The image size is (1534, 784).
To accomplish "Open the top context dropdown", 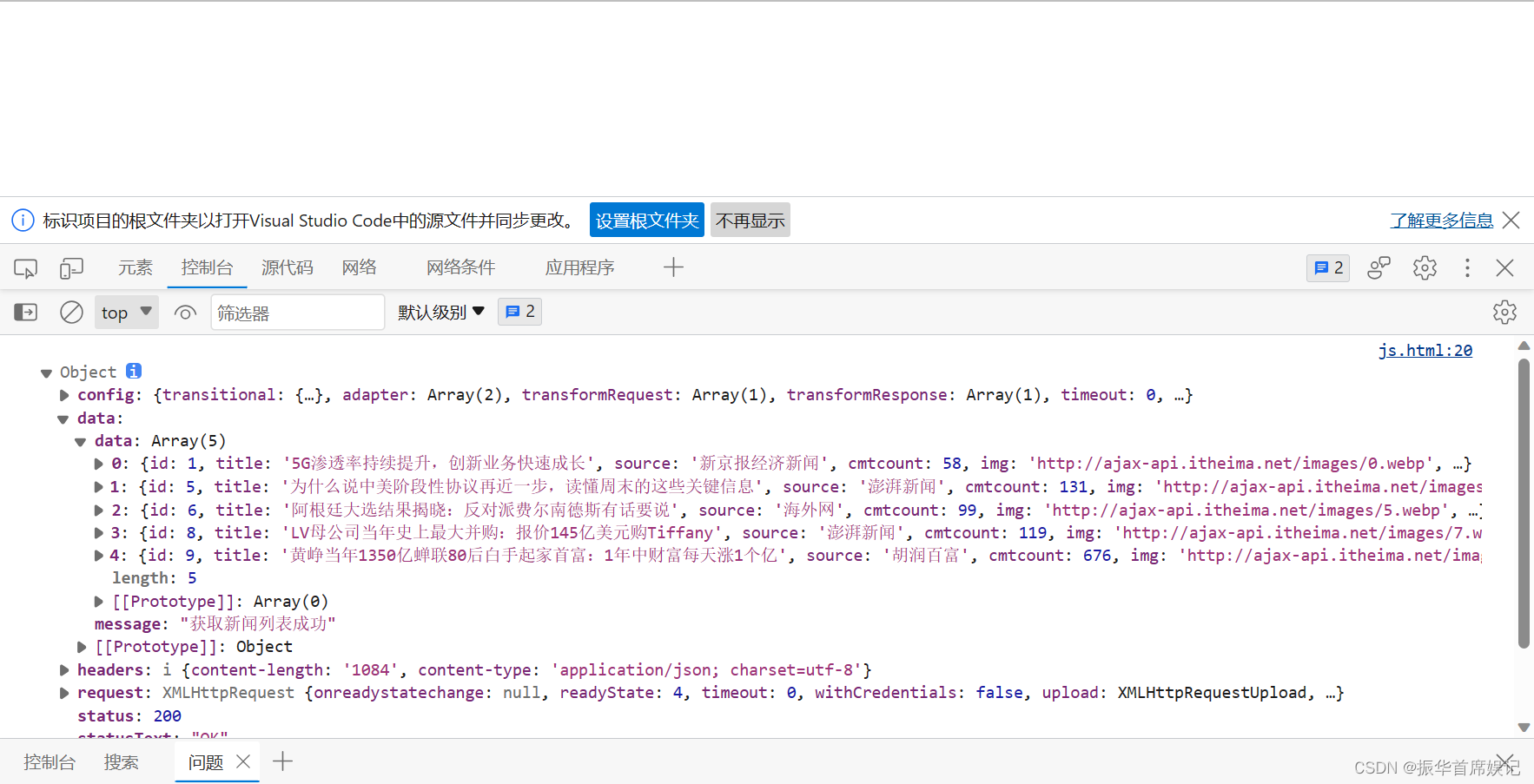I will pyautogui.click(x=127, y=312).
